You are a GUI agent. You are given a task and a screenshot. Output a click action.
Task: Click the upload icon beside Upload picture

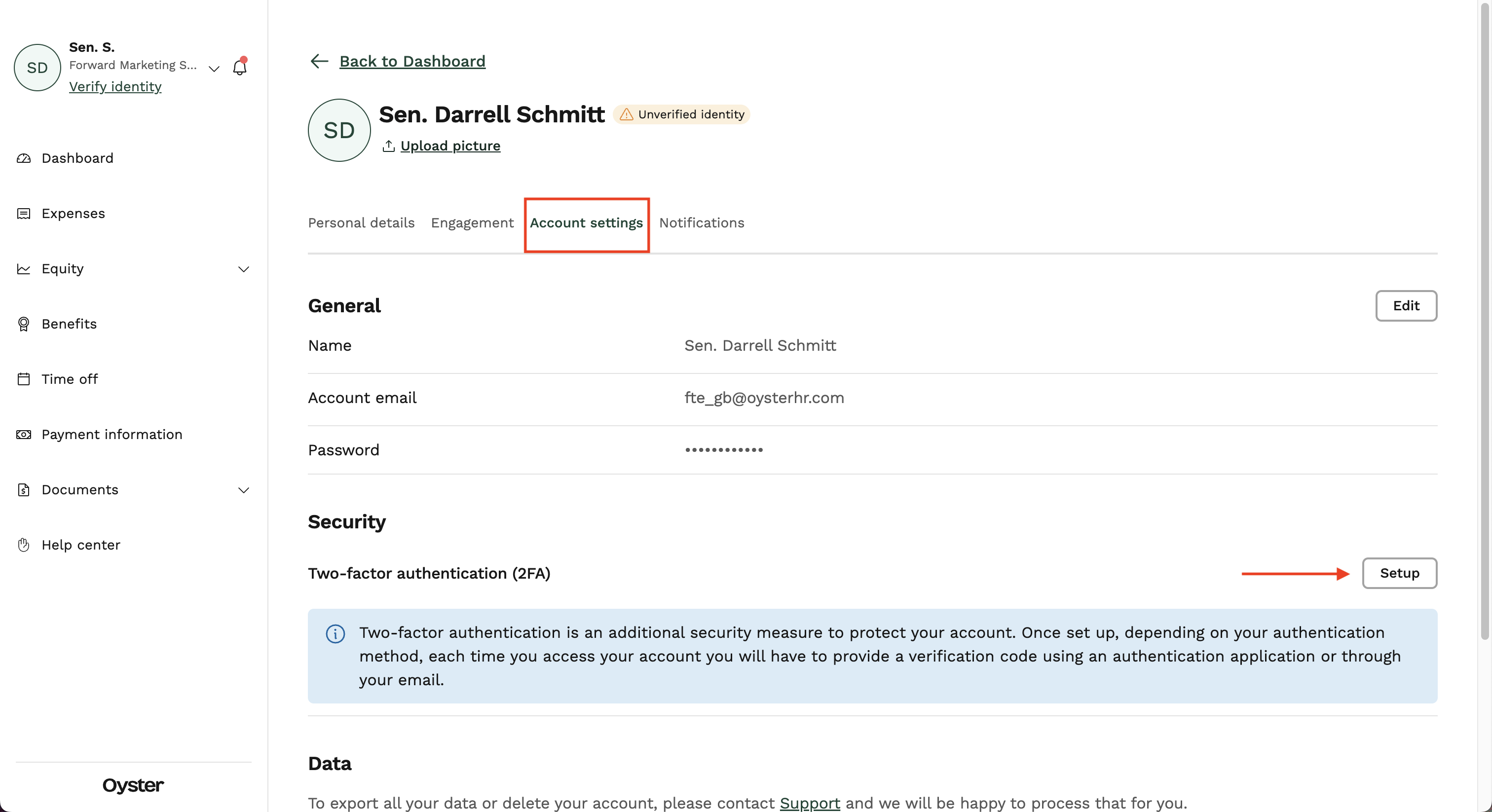[x=389, y=146]
